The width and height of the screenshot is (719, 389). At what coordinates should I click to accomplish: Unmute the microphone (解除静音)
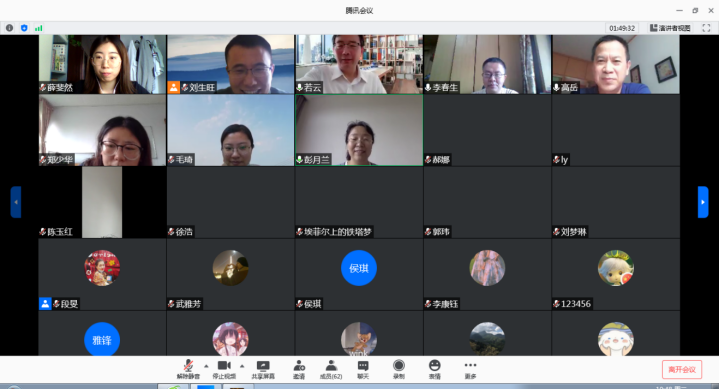coord(188,369)
